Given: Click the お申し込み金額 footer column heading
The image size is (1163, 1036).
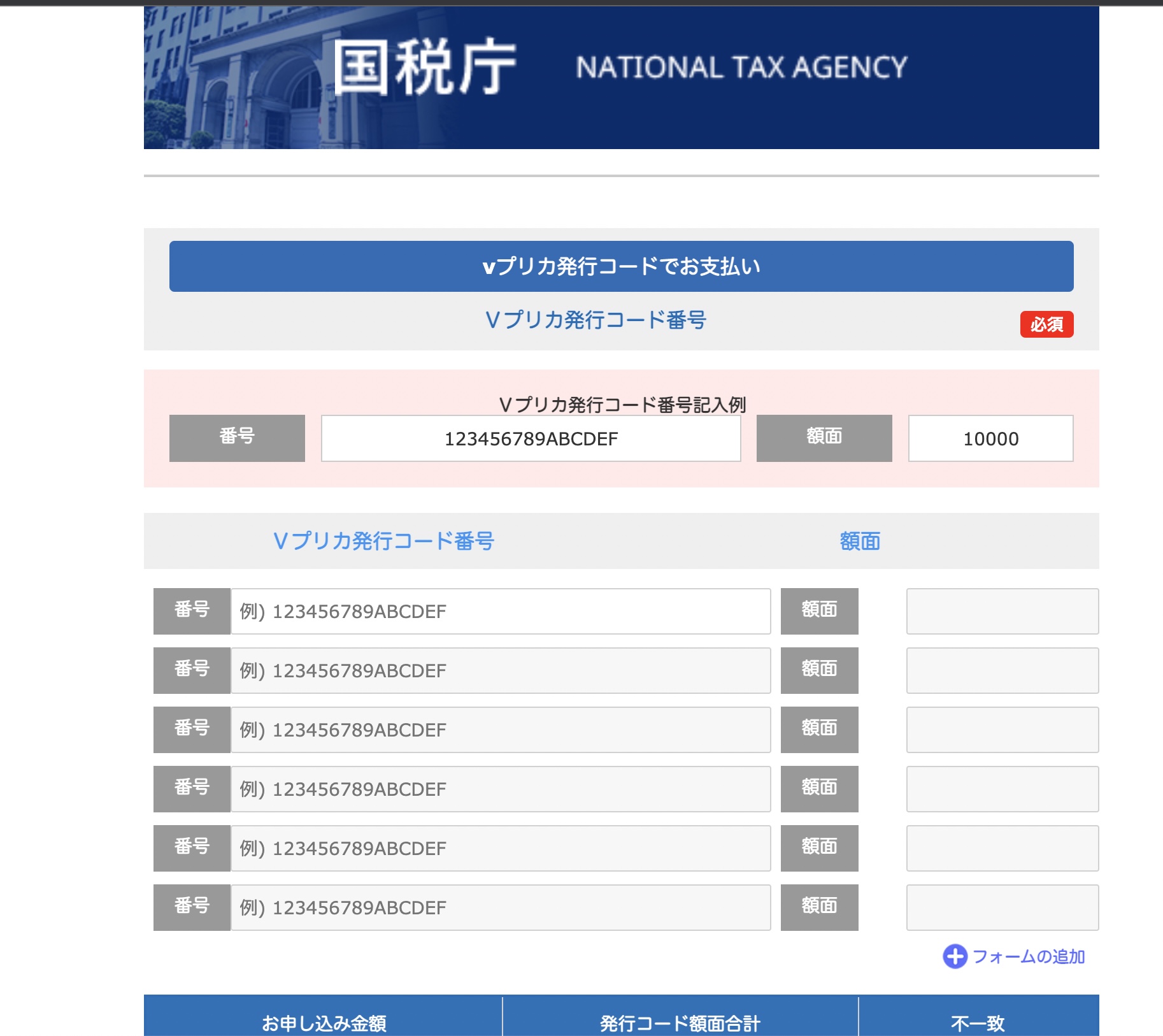Looking at the screenshot, I should coord(324,1023).
